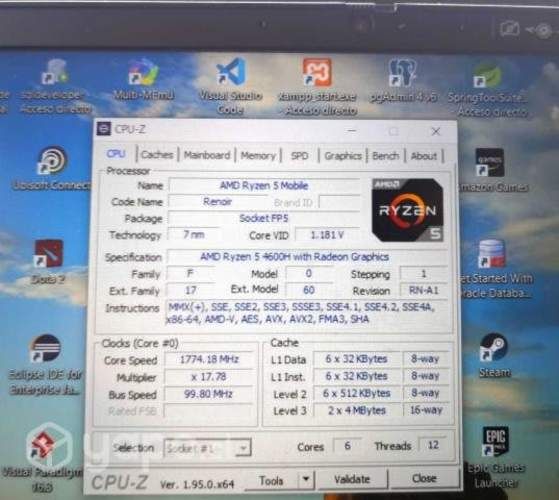This screenshot has height=500, width=559.
Task: Open the Visual Studio Code desktop shortcut
Action: [230, 86]
